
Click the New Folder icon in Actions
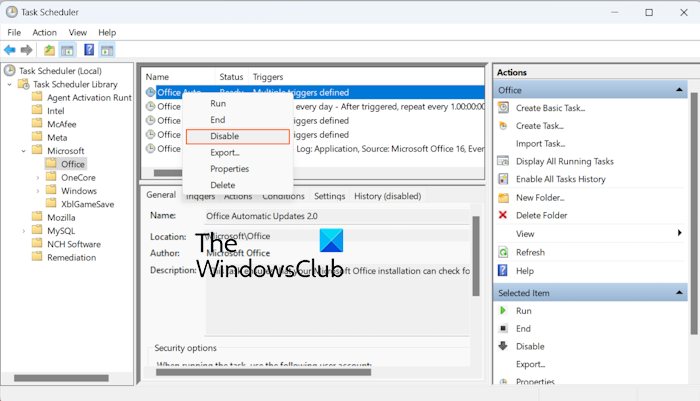[503, 197]
